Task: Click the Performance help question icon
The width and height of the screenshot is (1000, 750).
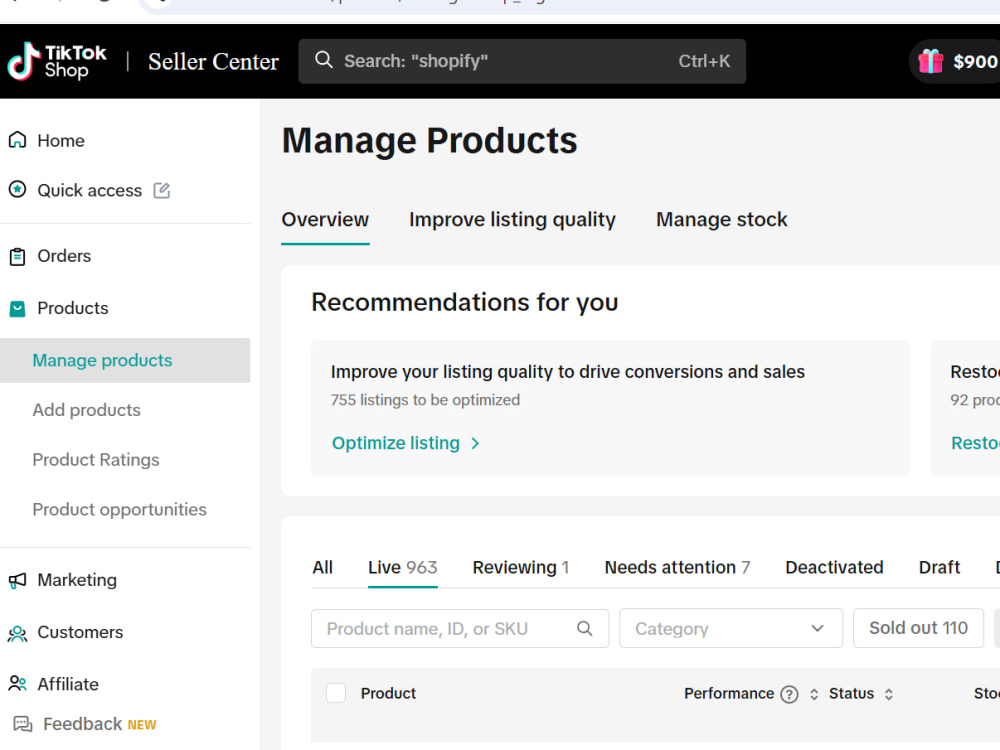Action: click(x=790, y=694)
